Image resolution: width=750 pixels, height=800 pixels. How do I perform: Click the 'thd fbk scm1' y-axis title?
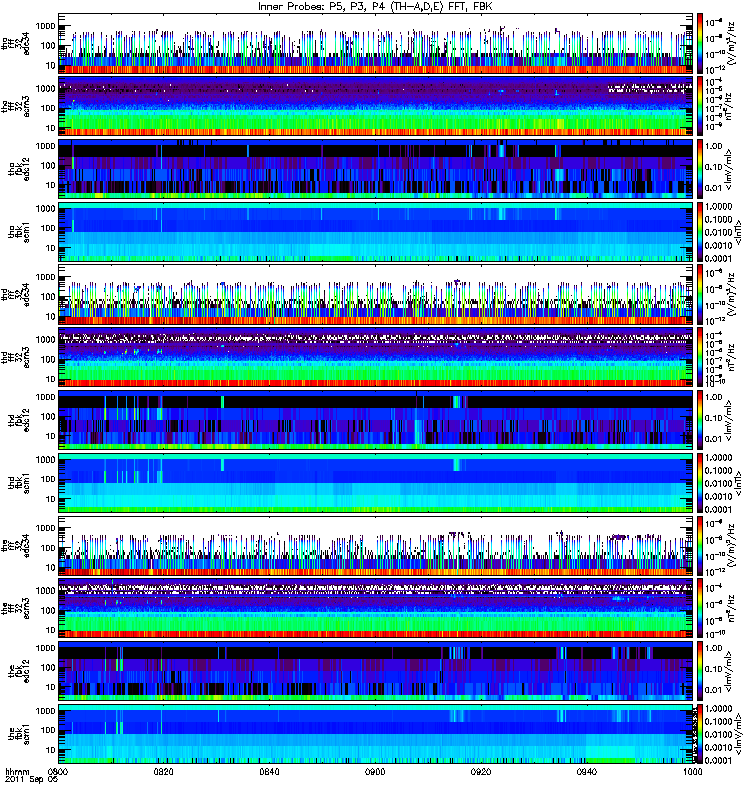pos(18,483)
